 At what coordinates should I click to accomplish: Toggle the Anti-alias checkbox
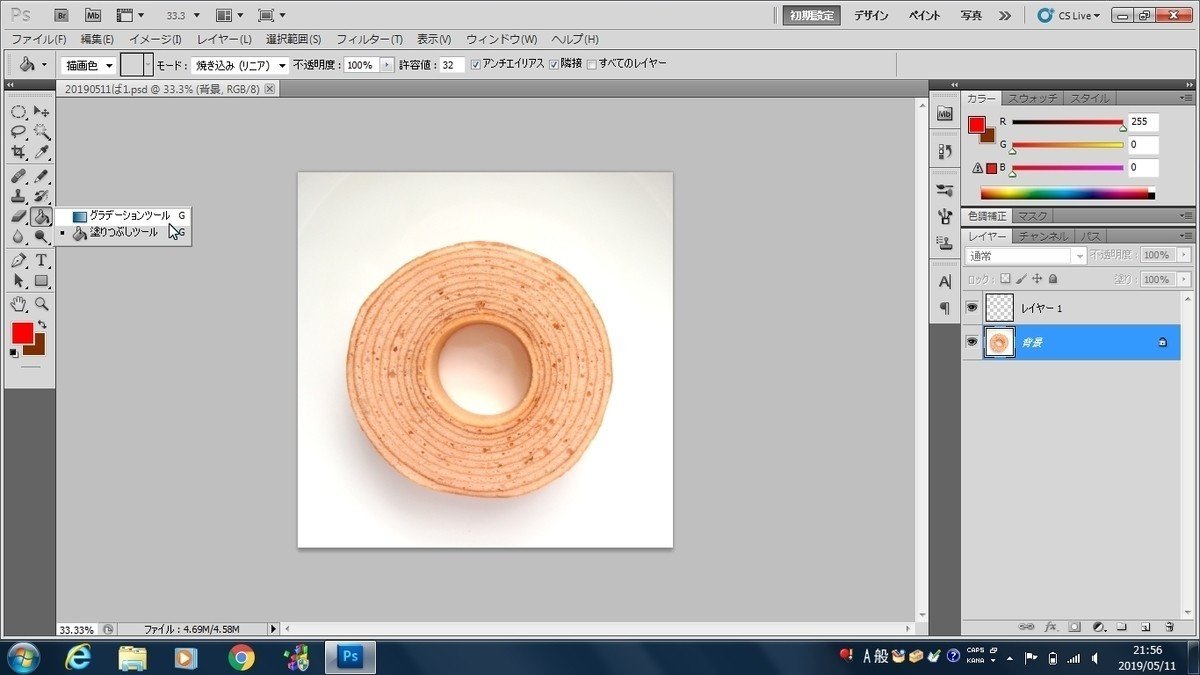tap(475, 64)
